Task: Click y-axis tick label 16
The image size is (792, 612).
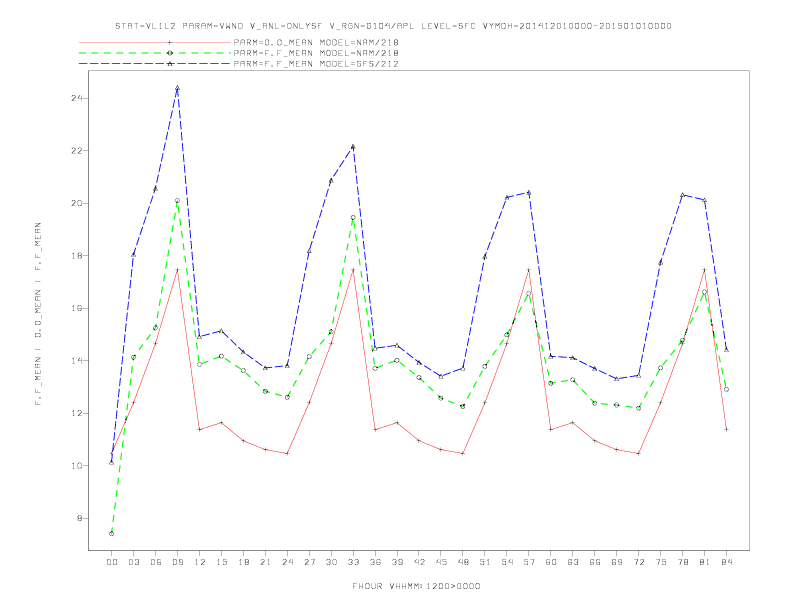Action: (77, 308)
